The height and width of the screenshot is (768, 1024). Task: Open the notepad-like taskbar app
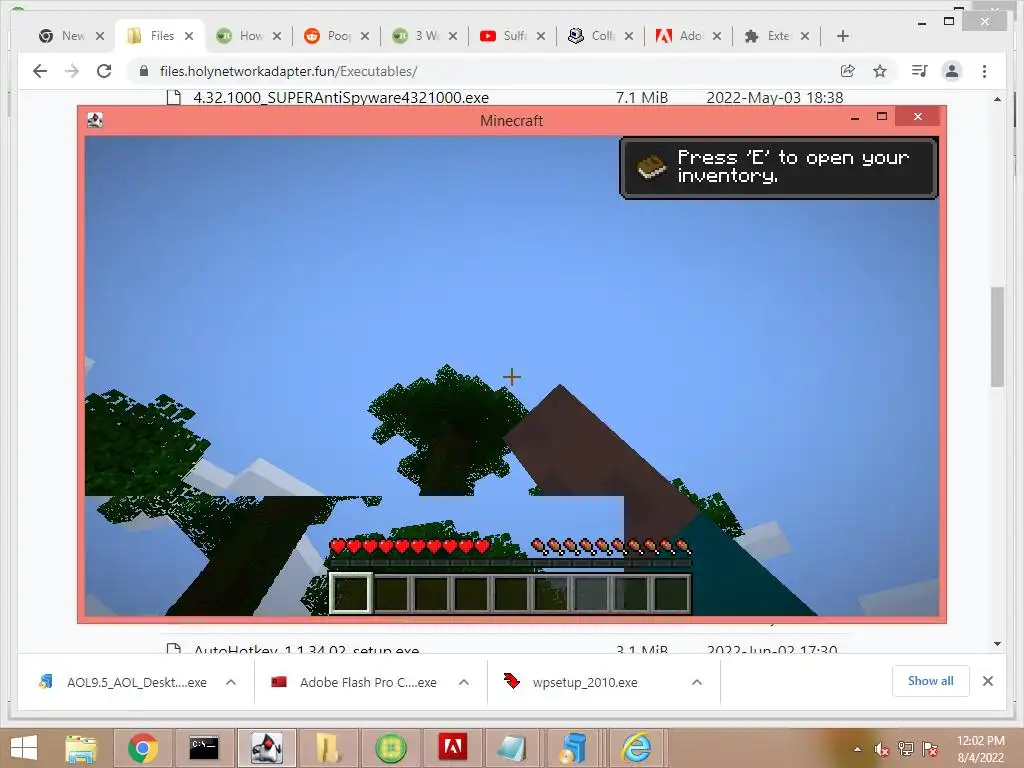coord(512,748)
